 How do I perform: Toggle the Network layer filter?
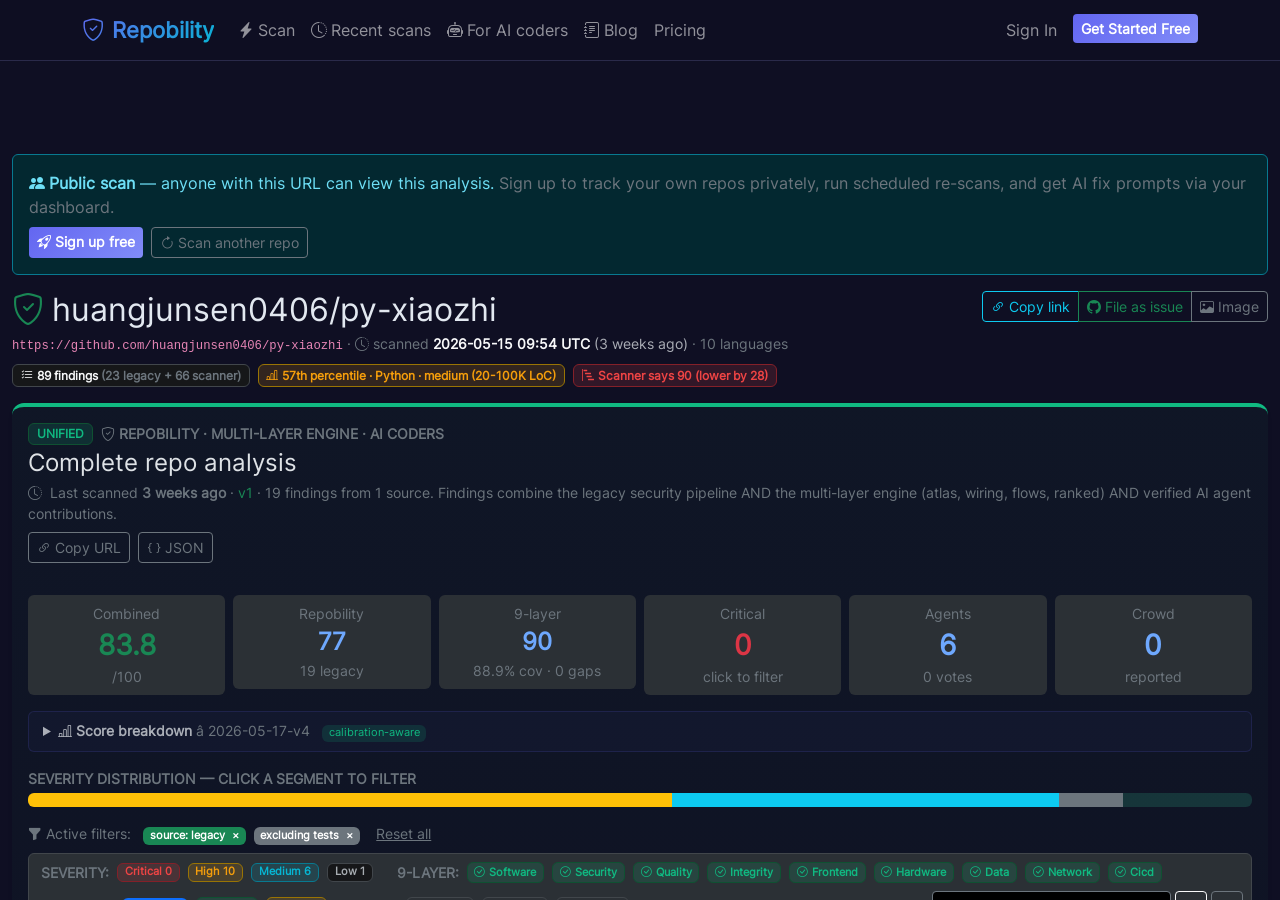pyautogui.click(x=1062, y=872)
